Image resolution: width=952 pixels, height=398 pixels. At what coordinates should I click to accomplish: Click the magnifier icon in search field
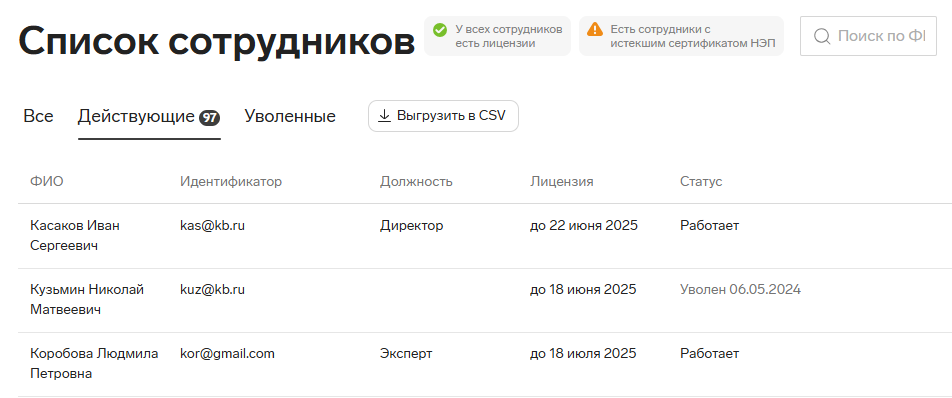[x=821, y=36]
